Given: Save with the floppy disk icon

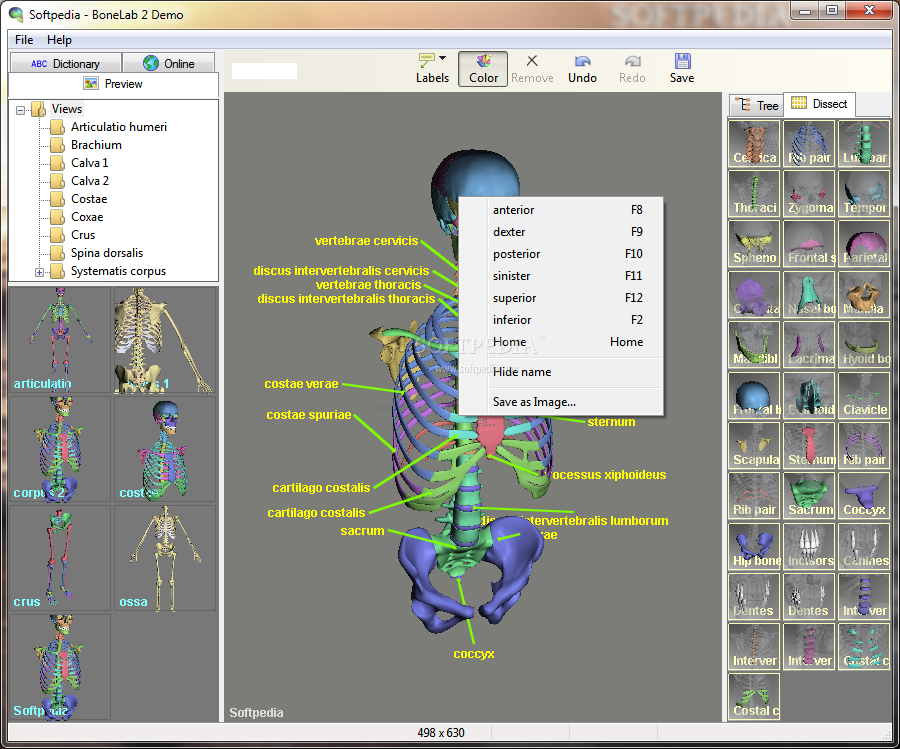Looking at the screenshot, I should (x=682, y=69).
